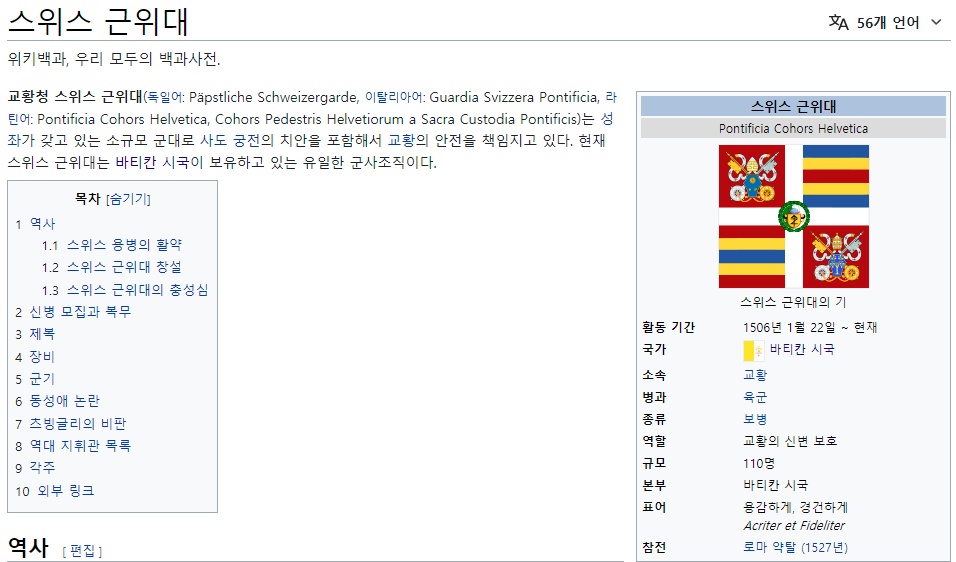Image resolution: width=956 pixels, height=562 pixels.
Task: Follow the 육군 link in infobox
Action: pos(755,397)
